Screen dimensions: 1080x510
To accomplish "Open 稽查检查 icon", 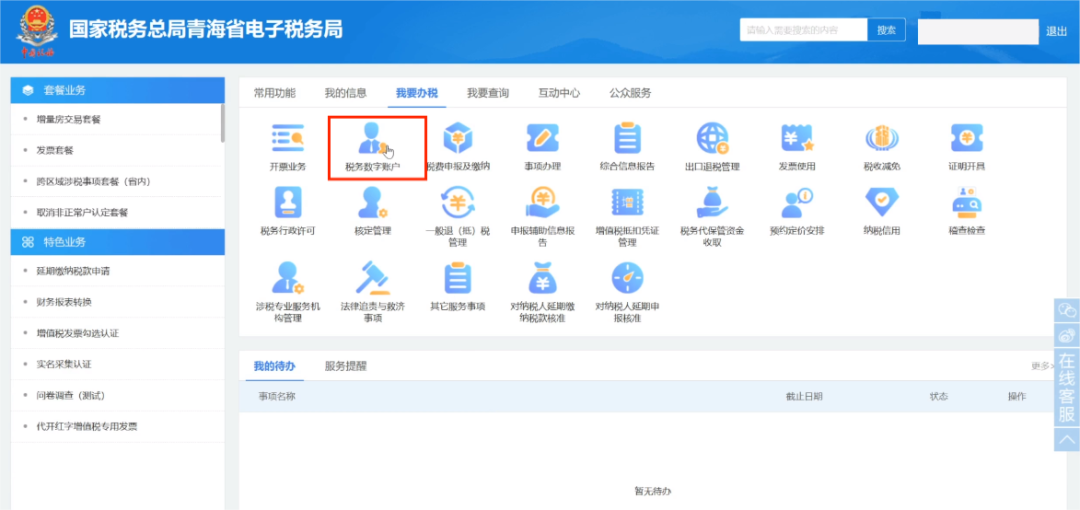I will coord(966,203).
